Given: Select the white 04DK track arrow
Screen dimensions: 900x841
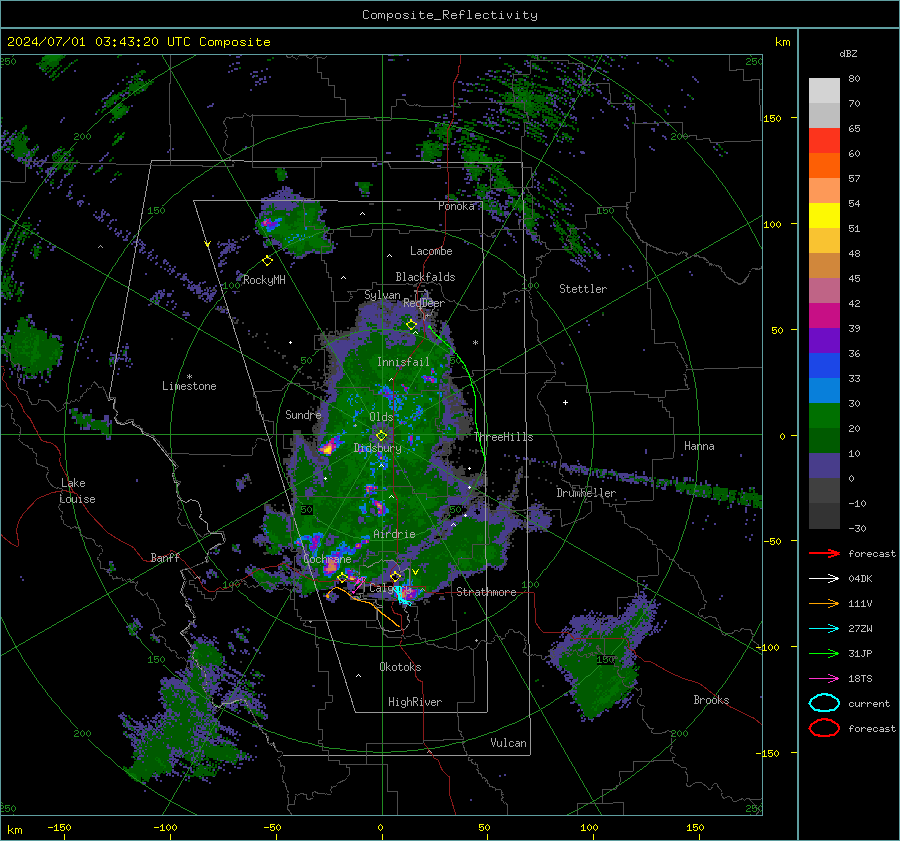Looking at the screenshot, I should (x=824, y=579).
